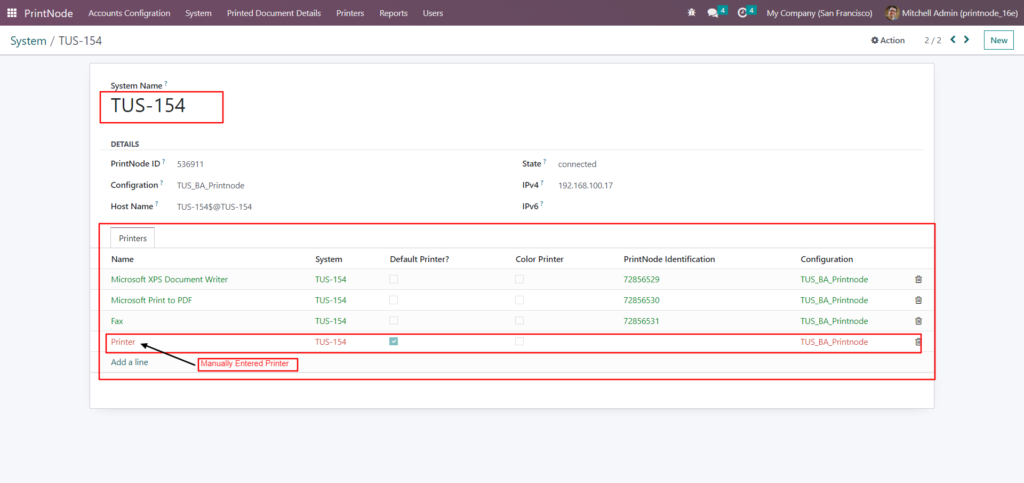Go to previous record arrow
The height and width of the screenshot is (483, 1024).
click(953, 40)
